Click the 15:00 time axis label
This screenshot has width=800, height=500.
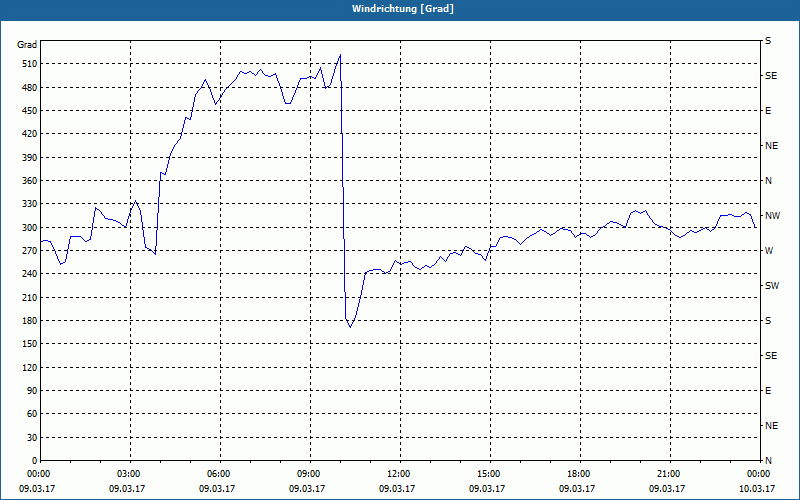point(490,474)
